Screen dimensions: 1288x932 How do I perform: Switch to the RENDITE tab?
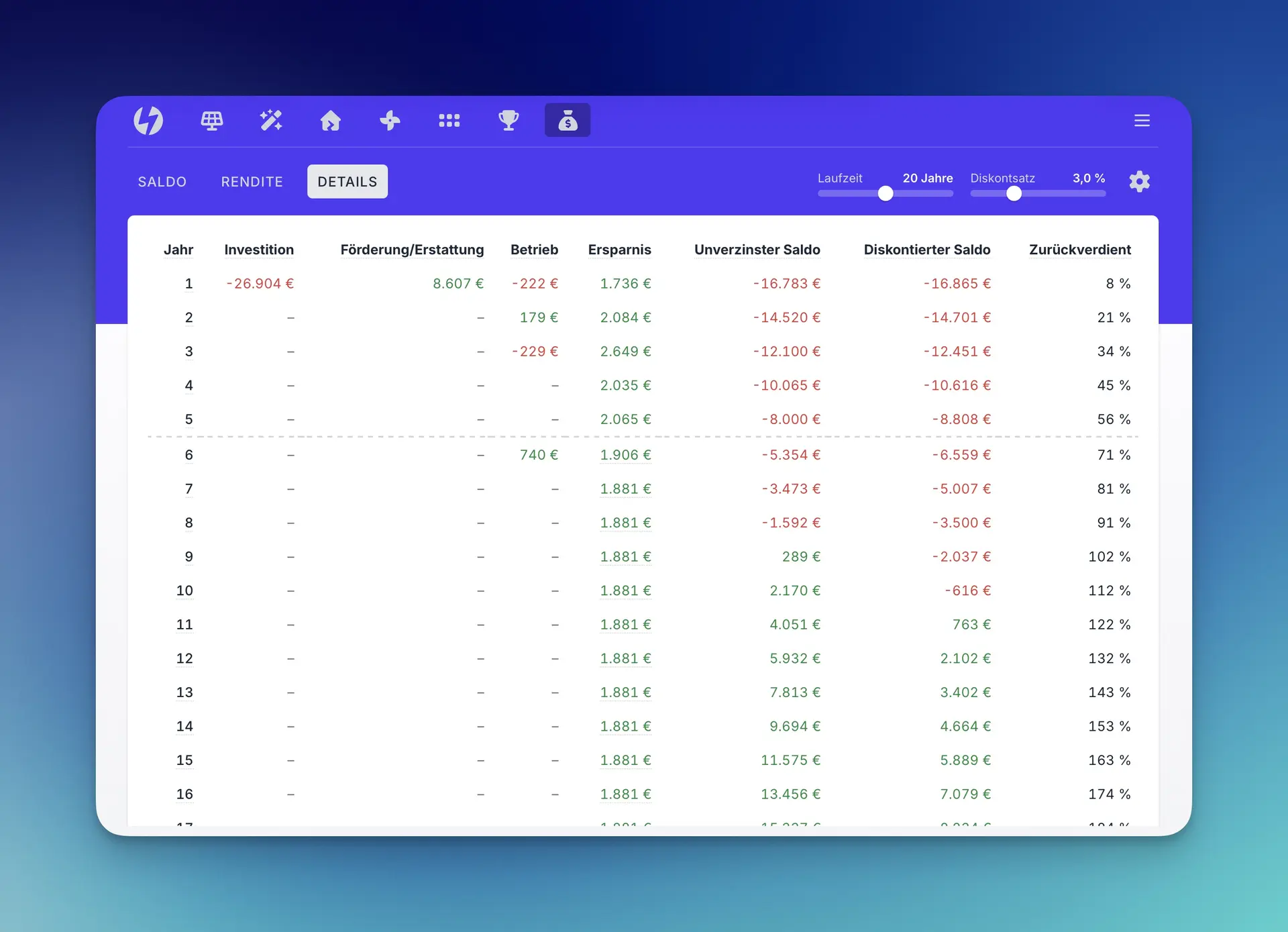[x=252, y=182]
